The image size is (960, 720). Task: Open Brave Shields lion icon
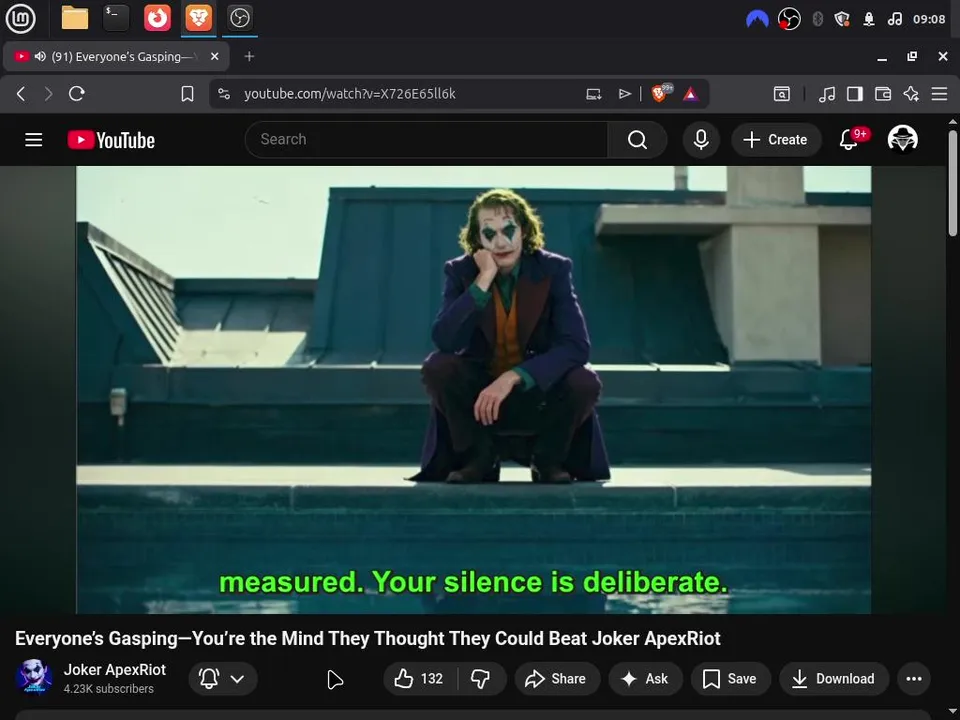click(661, 93)
